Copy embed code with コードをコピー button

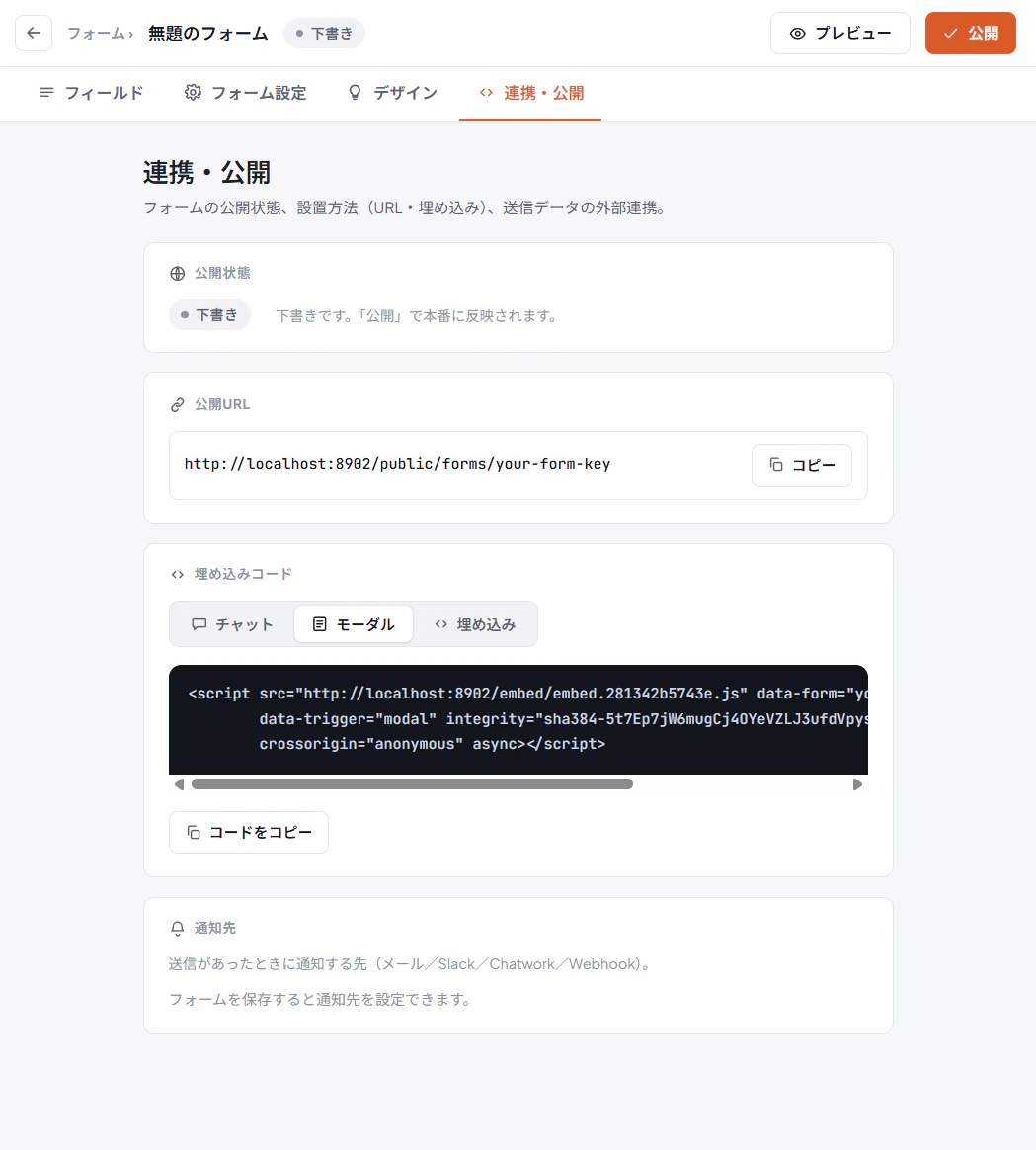point(249,833)
